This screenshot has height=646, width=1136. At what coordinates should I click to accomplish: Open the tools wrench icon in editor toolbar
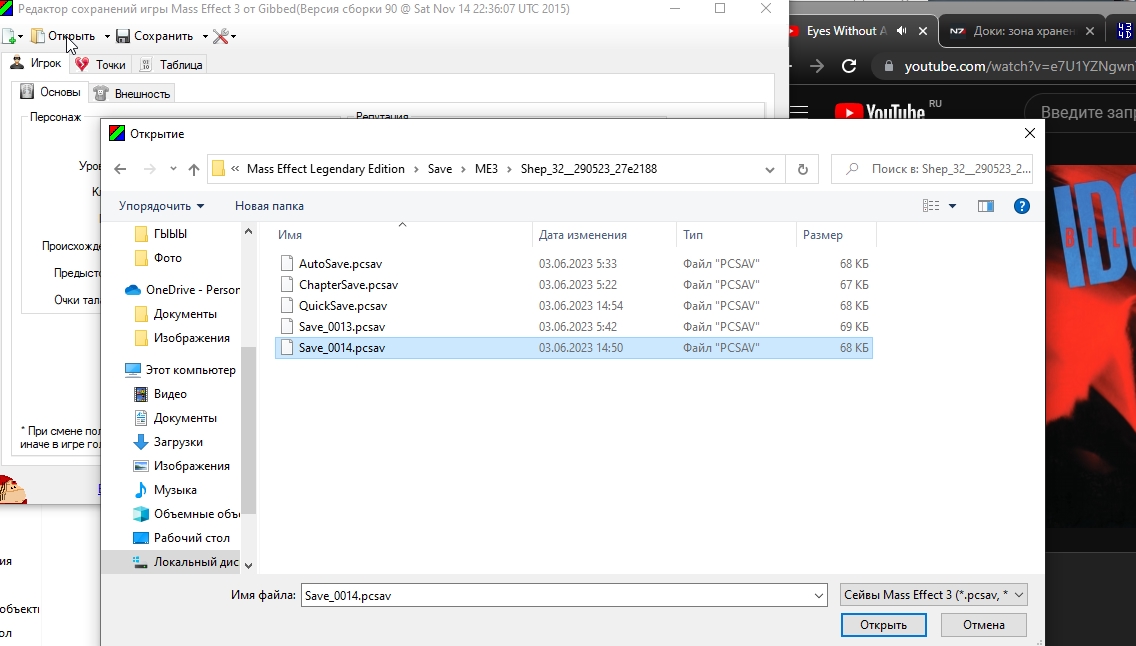pyautogui.click(x=220, y=35)
